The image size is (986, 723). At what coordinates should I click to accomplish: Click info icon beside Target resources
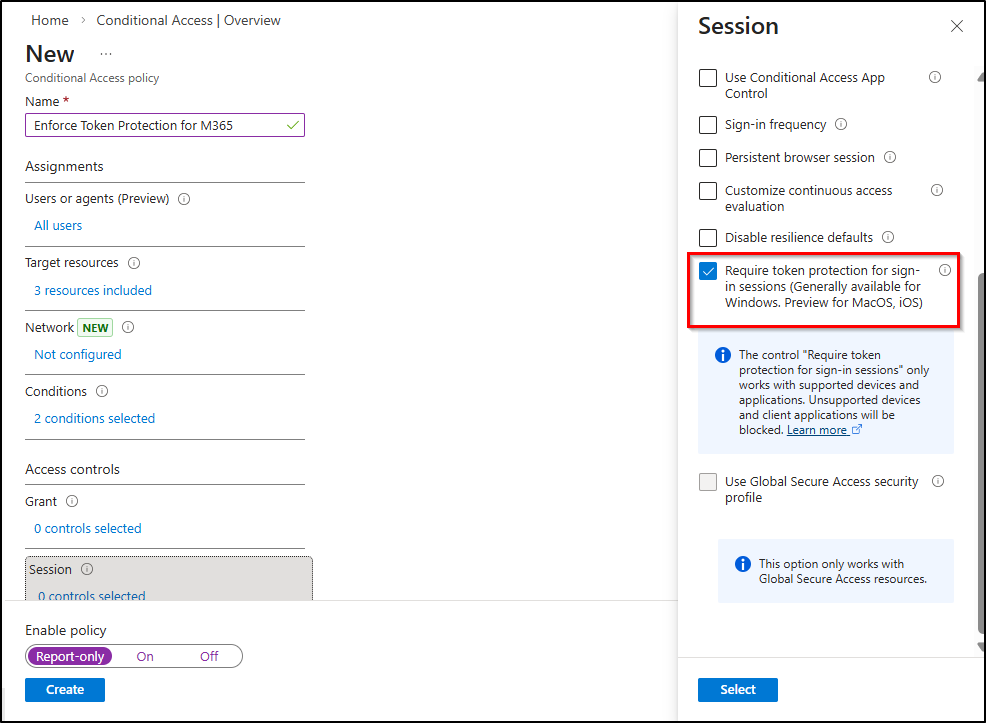tap(134, 263)
